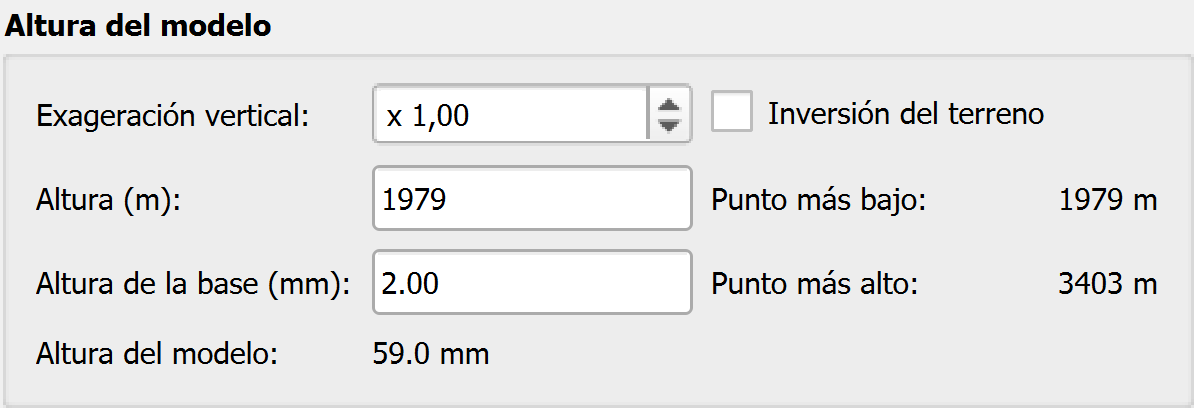
Task: Click the Altura de la base field 2.00
Action: click(x=532, y=282)
